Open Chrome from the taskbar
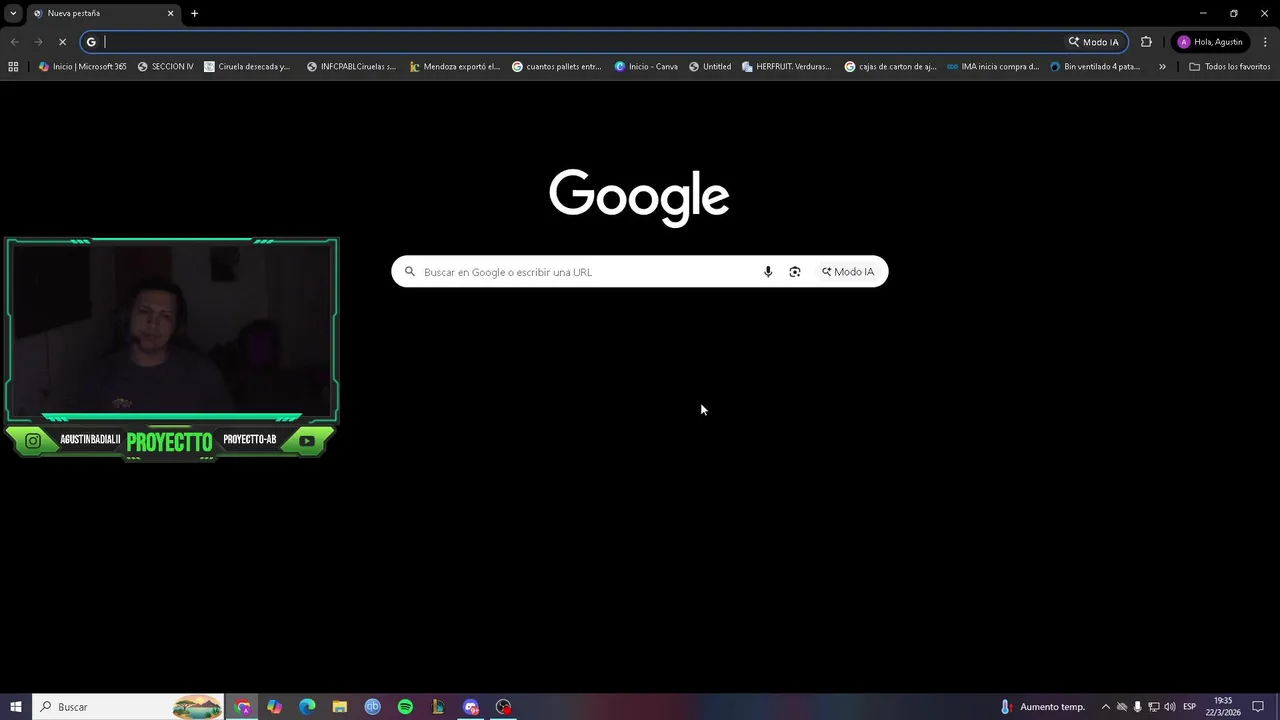1280x720 pixels. [x=243, y=707]
